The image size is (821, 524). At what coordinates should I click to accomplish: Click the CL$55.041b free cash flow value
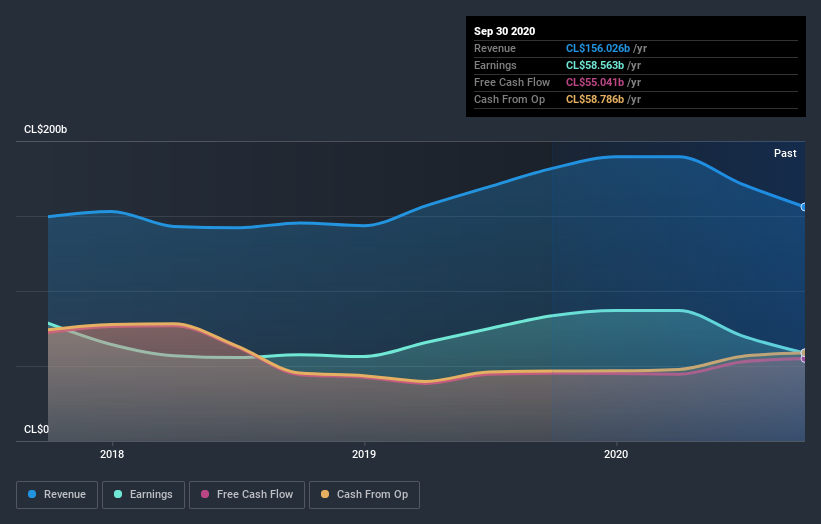(x=595, y=83)
